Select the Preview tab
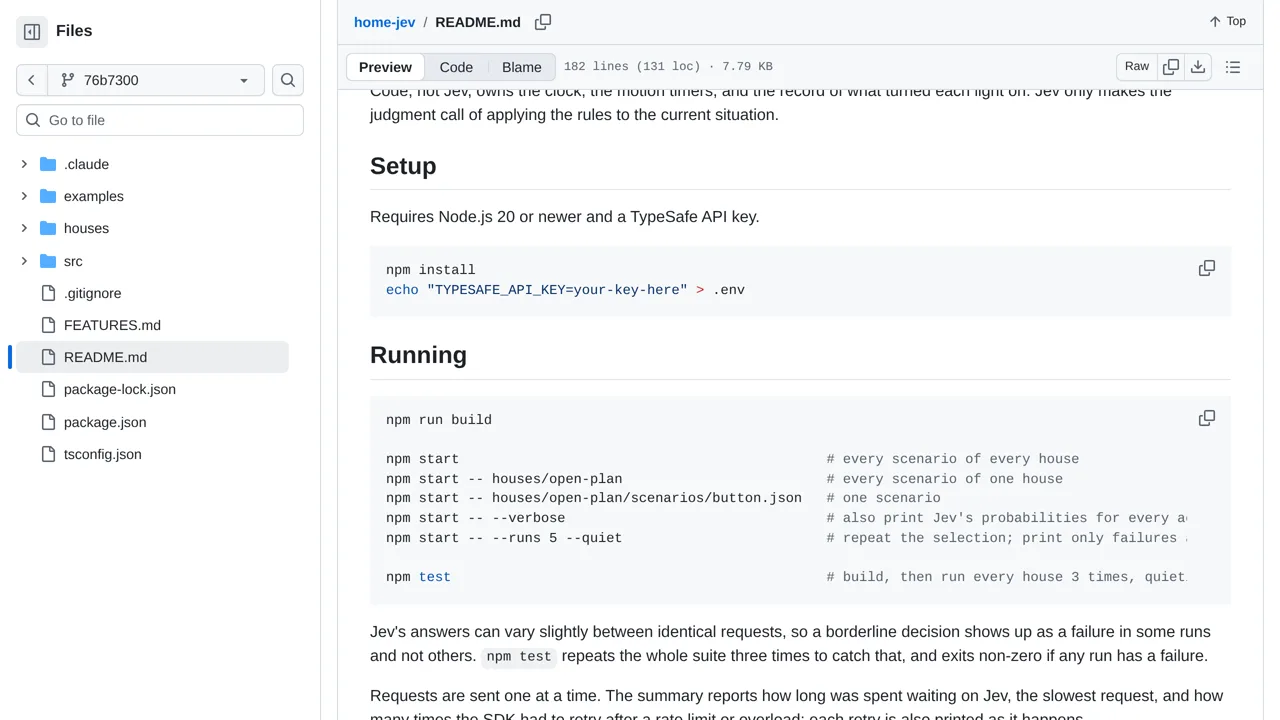 point(385,67)
